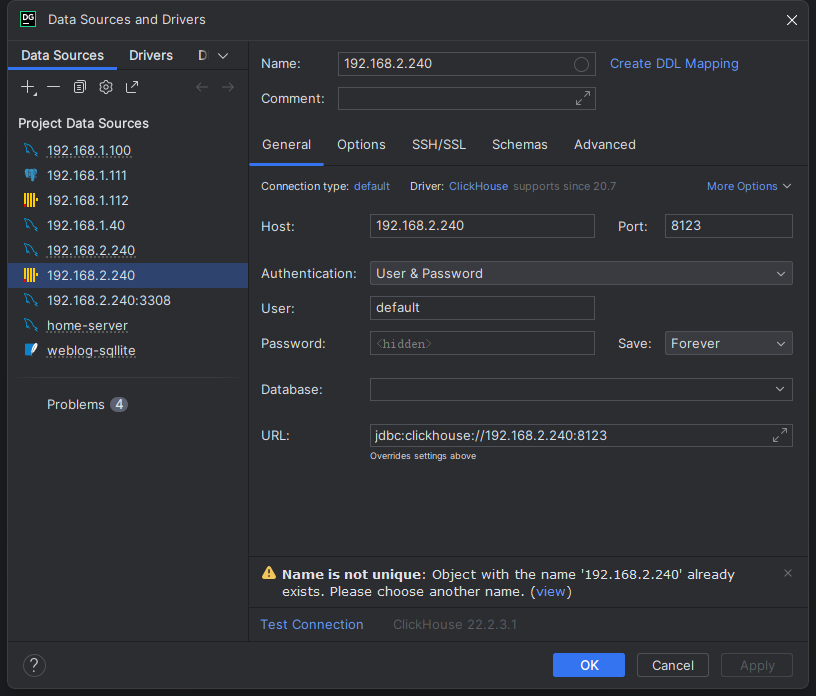Viewport: 816px width, 696px height.
Task: Click into the Port input field
Action: (x=728, y=226)
